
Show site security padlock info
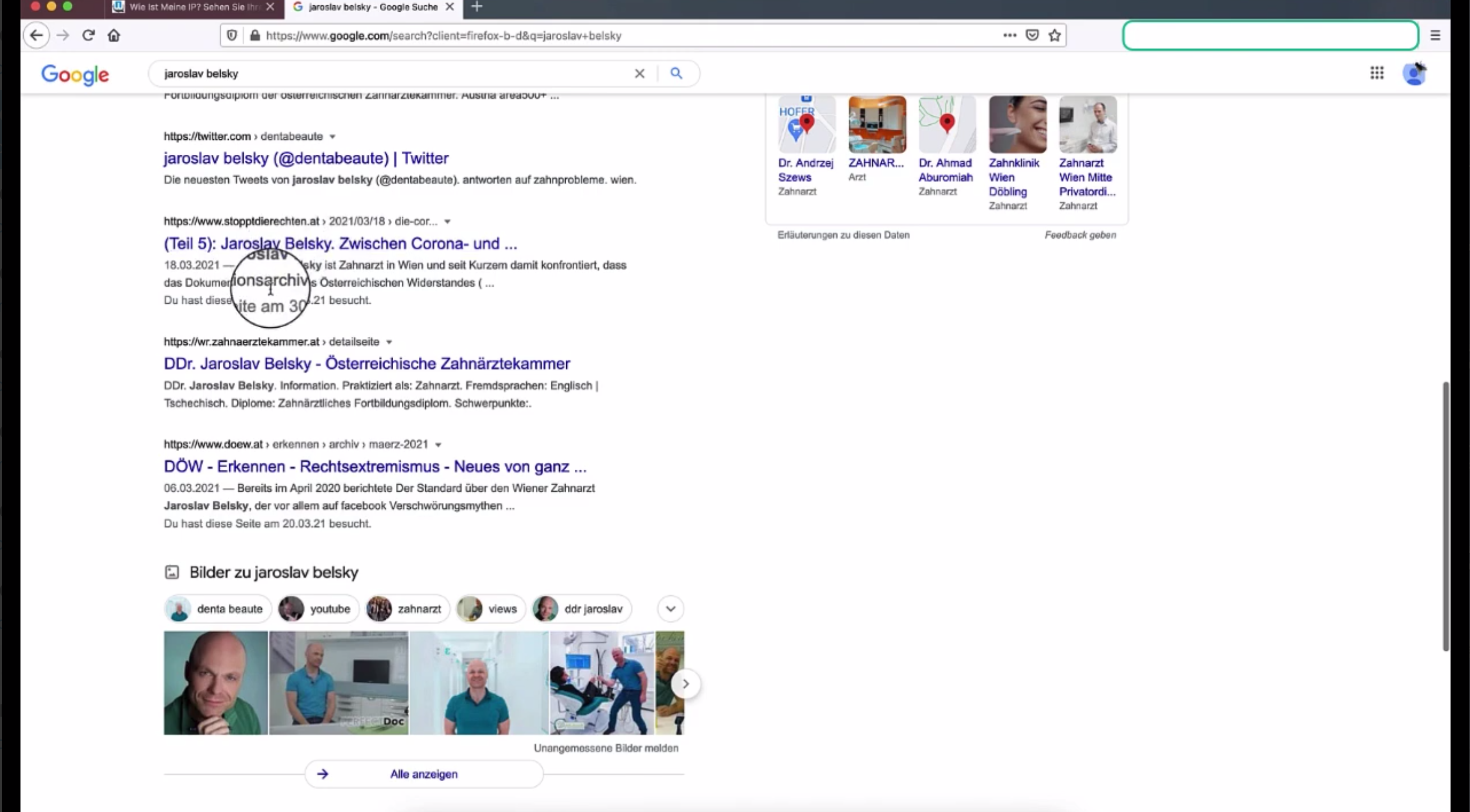point(255,35)
